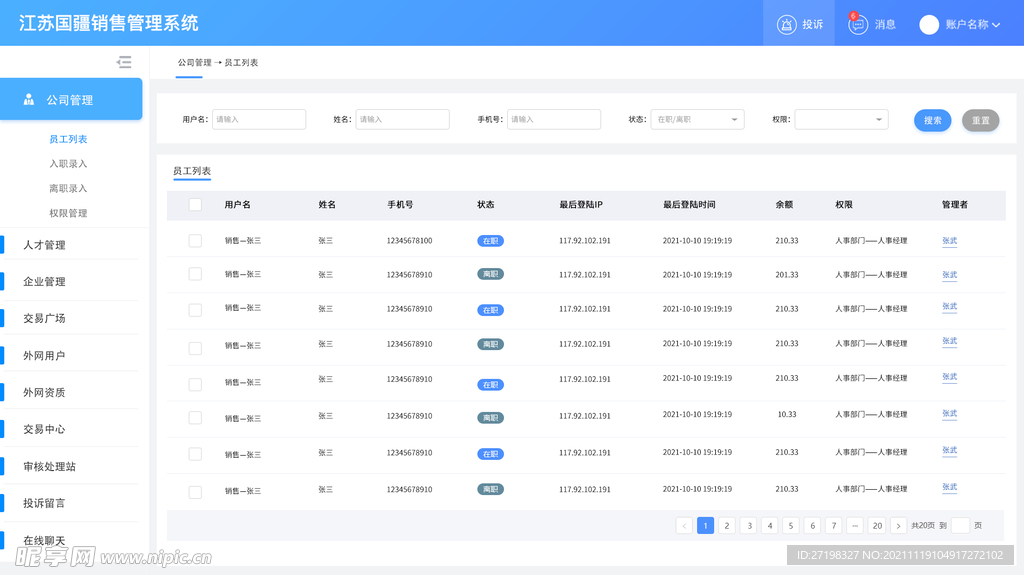This screenshot has width=1024, height=575.
Task: Click the pagination ellipsis button
Action: point(855,525)
